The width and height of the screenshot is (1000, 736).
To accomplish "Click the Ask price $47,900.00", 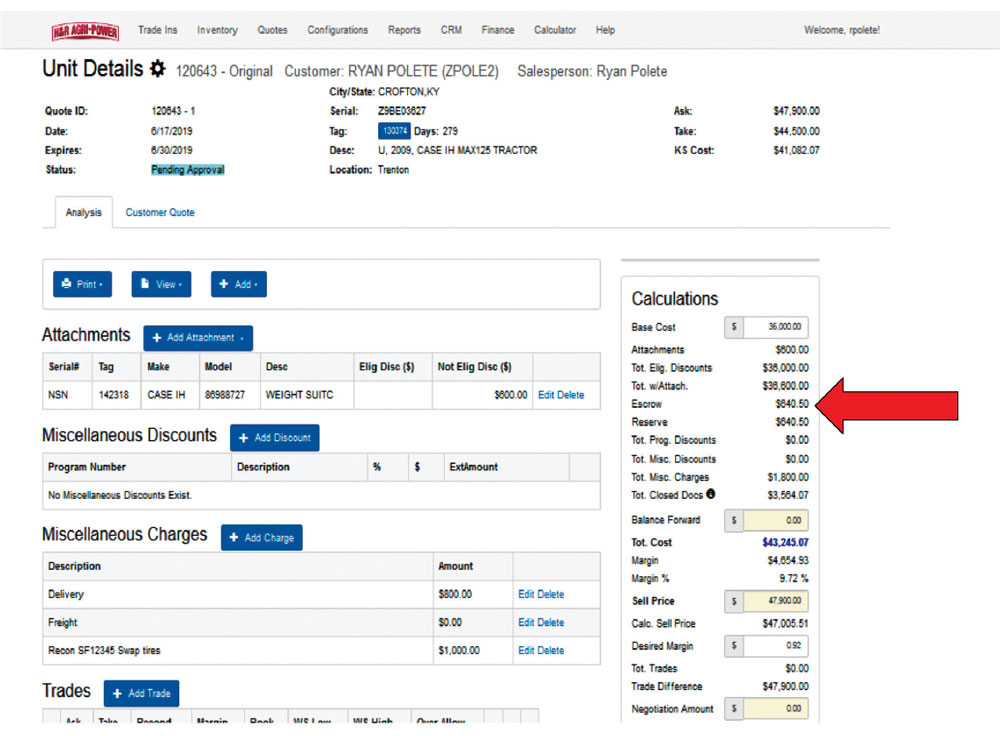I will click(x=797, y=111).
